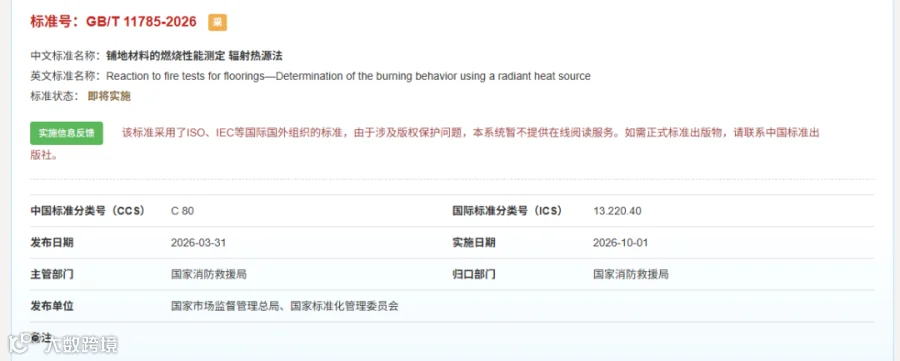This screenshot has width=900, height=361.
Task: Click 国家消防救援局 under 归口部门
Action: pos(631,274)
